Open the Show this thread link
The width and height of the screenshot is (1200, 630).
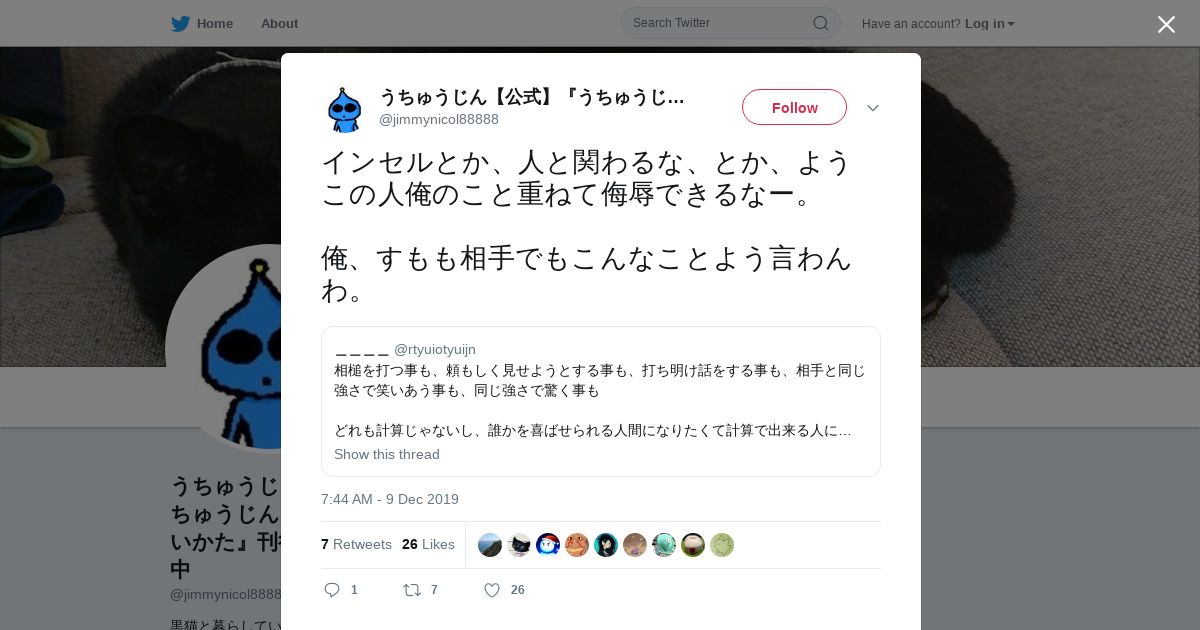pyautogui.click(x=387, y=454)
